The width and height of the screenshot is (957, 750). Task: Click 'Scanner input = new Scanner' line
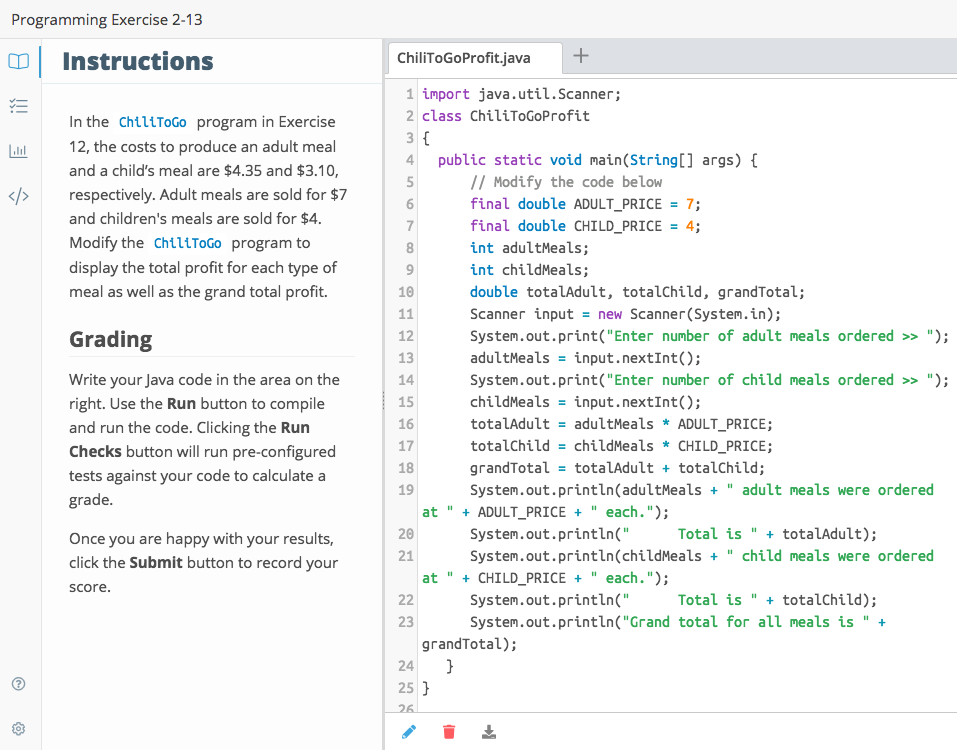626,314
